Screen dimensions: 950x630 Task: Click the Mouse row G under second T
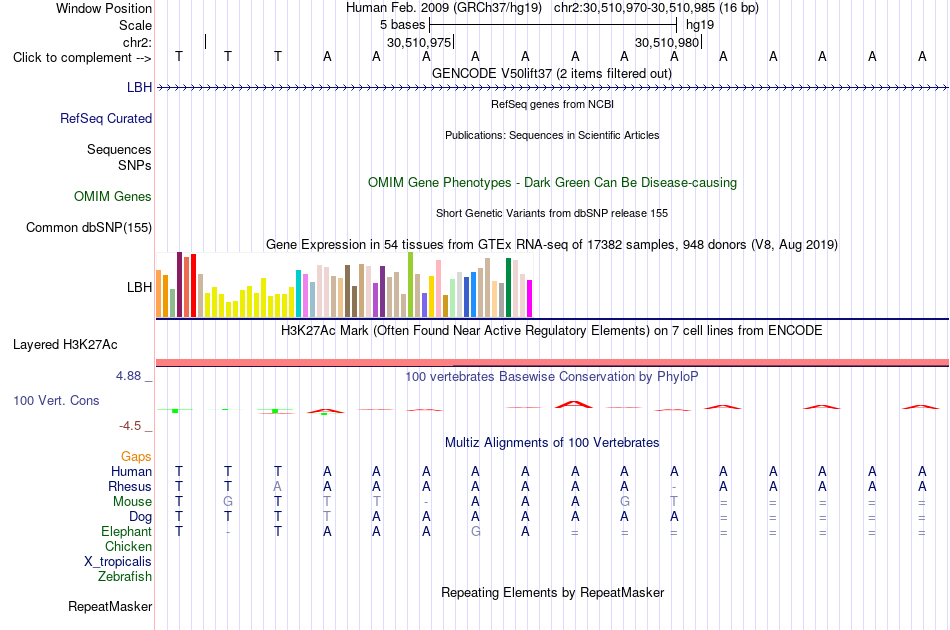228,502
